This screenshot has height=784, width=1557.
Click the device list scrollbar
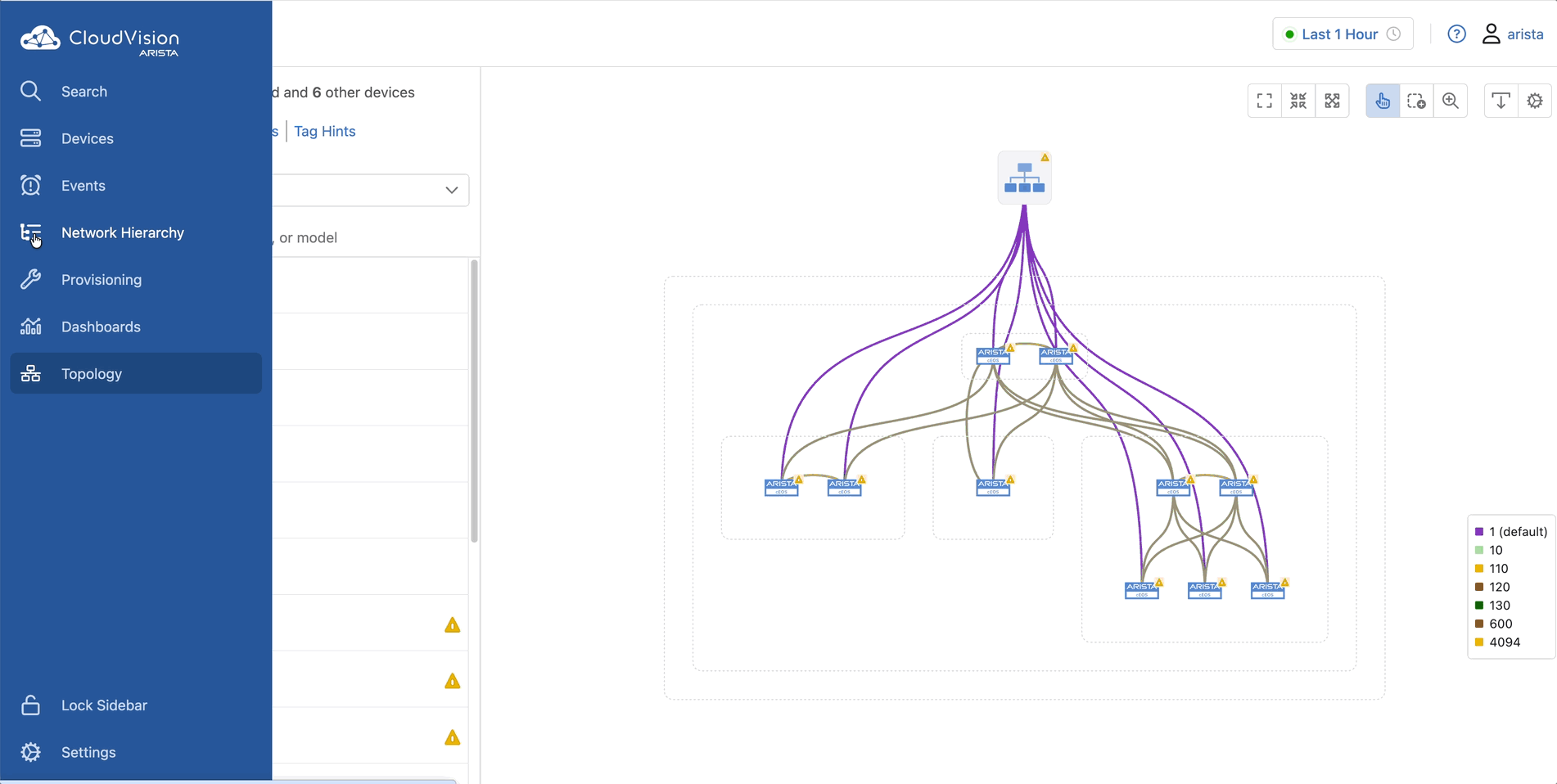pyautogui.click(x=474, y=401)
